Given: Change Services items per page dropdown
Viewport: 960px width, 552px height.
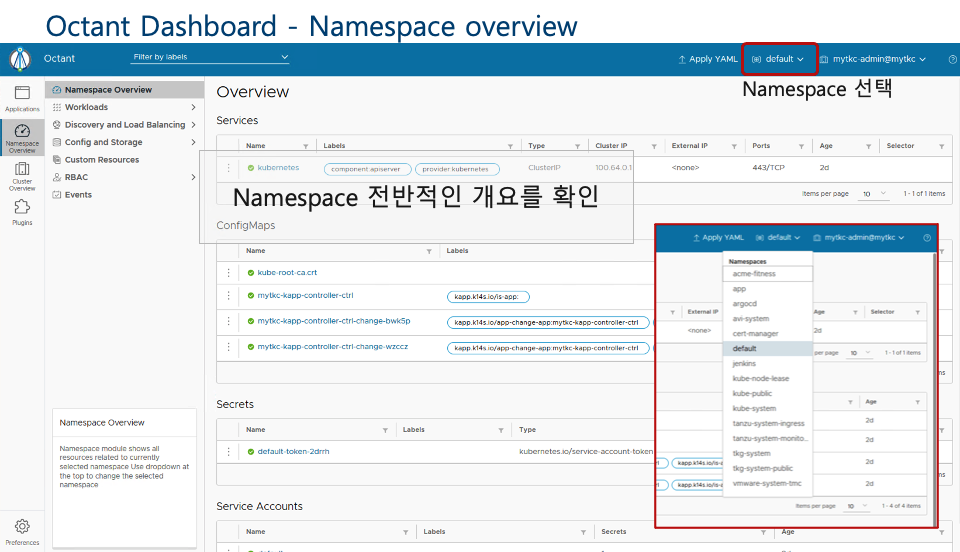Looking at the screenshot, I should pos(874,194).
